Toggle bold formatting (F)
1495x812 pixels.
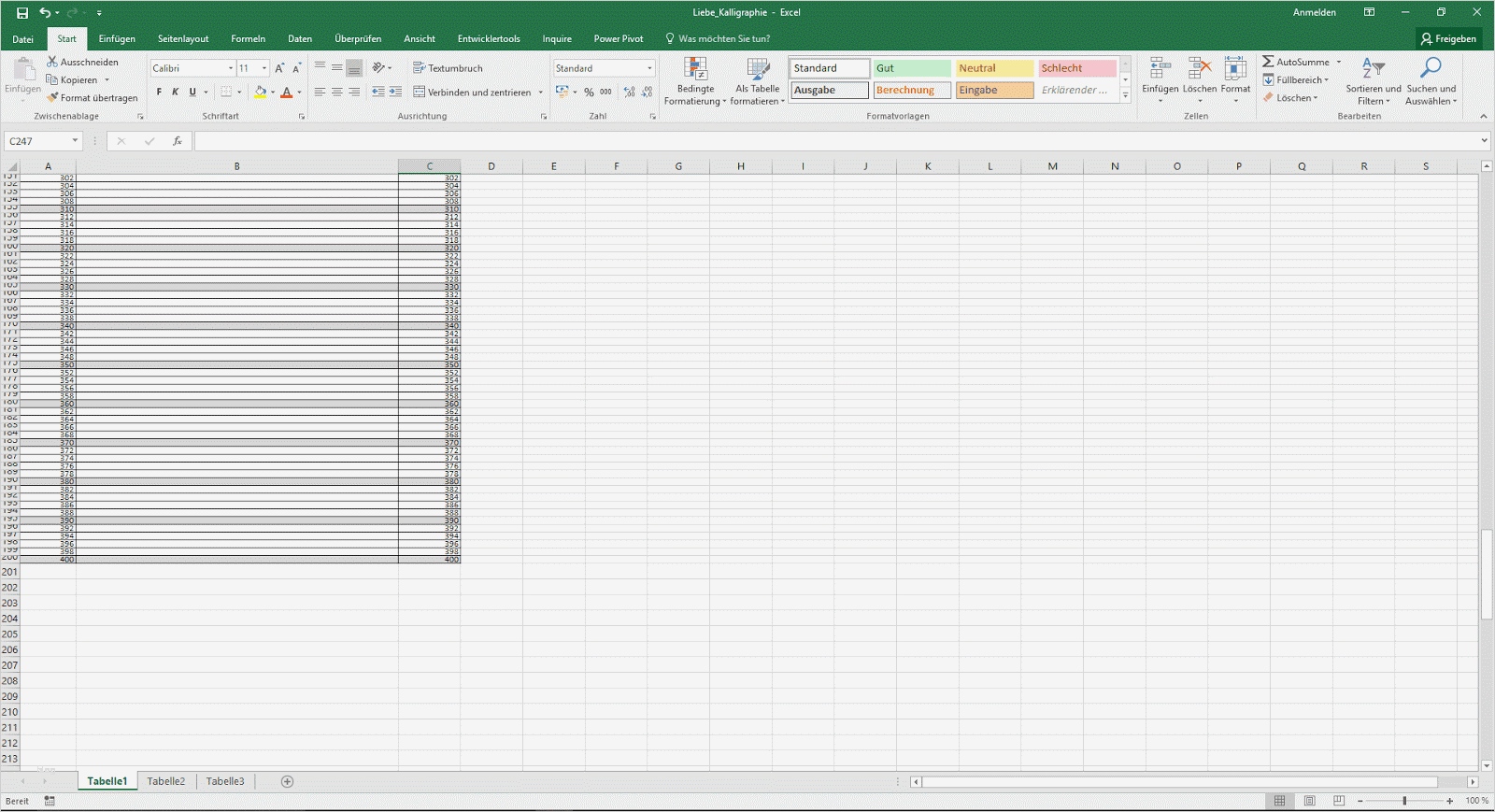pos(159,92)
